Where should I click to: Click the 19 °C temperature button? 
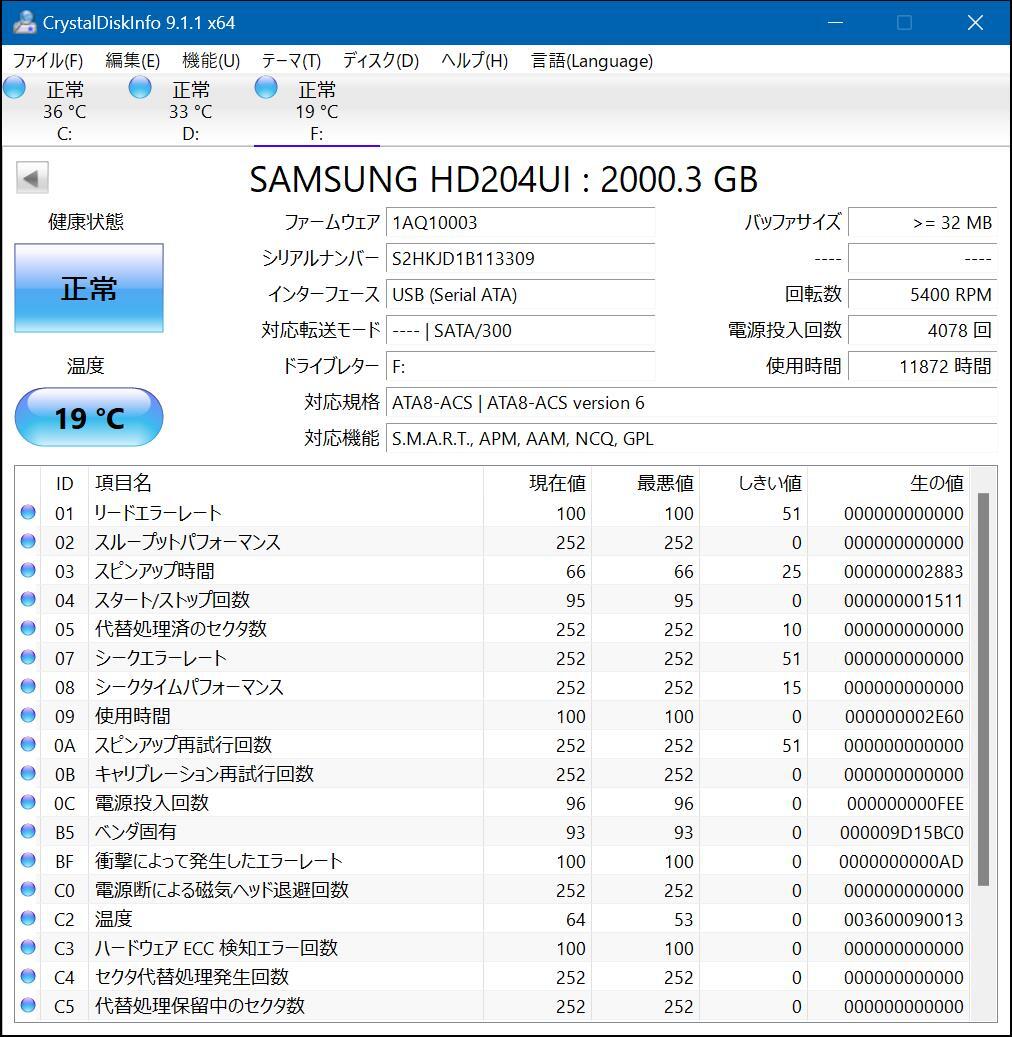[89, 417]
